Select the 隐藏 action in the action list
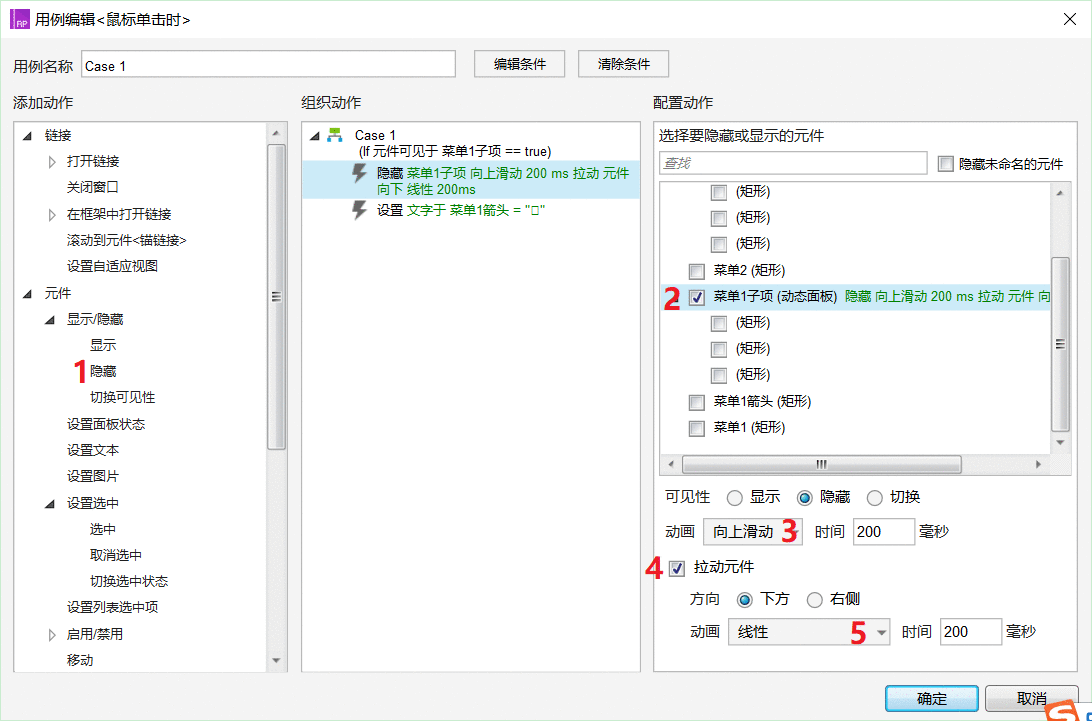 click(103, 371)
